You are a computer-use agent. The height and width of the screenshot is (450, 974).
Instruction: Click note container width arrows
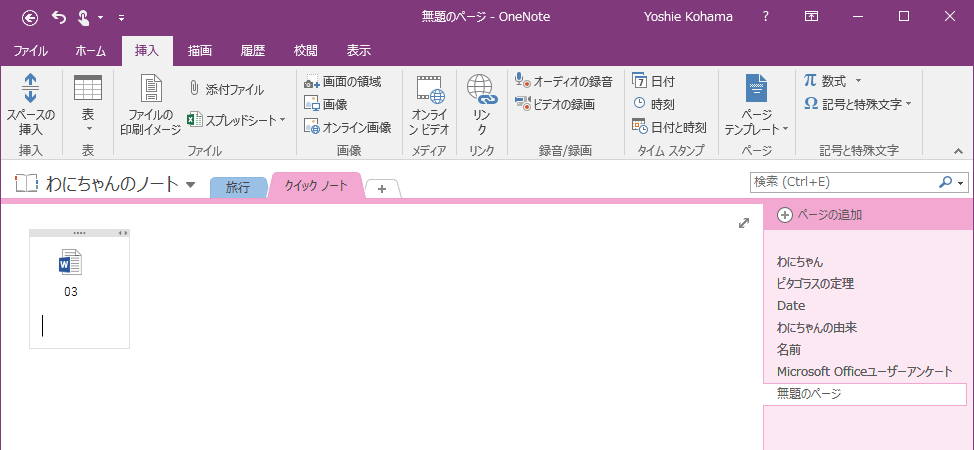(123, 233)
